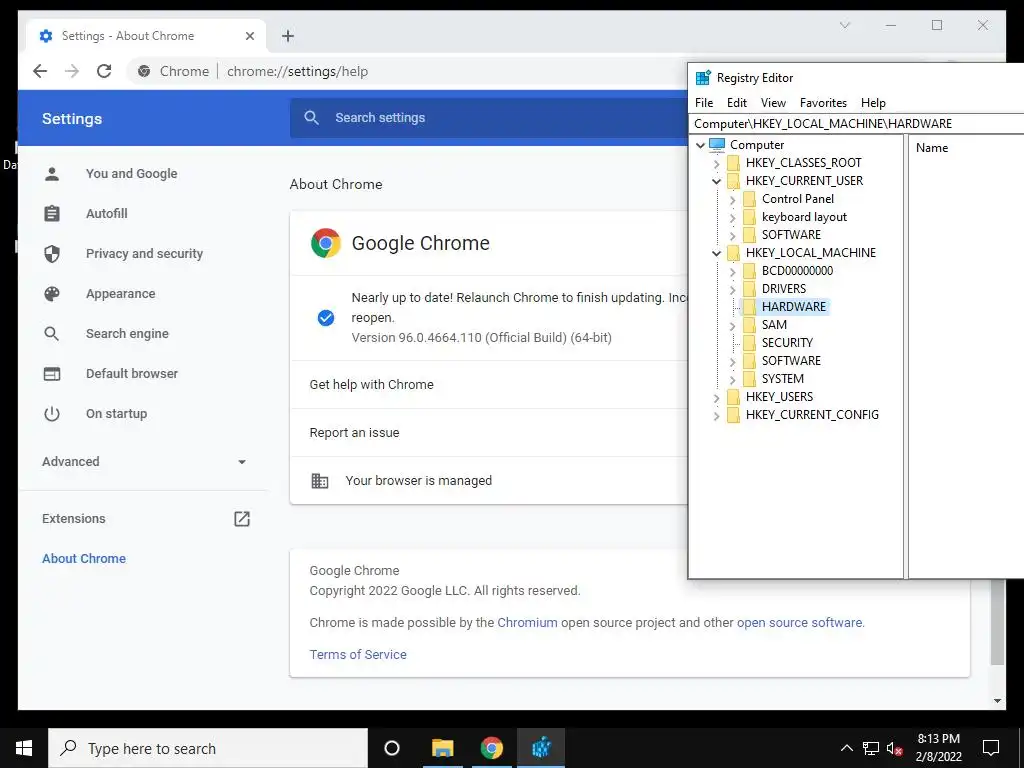Image resolution: width=1024 pixels, height=768 pixels.
Task: Collapse the Computer root node
Action: click(x=701, y=145)
